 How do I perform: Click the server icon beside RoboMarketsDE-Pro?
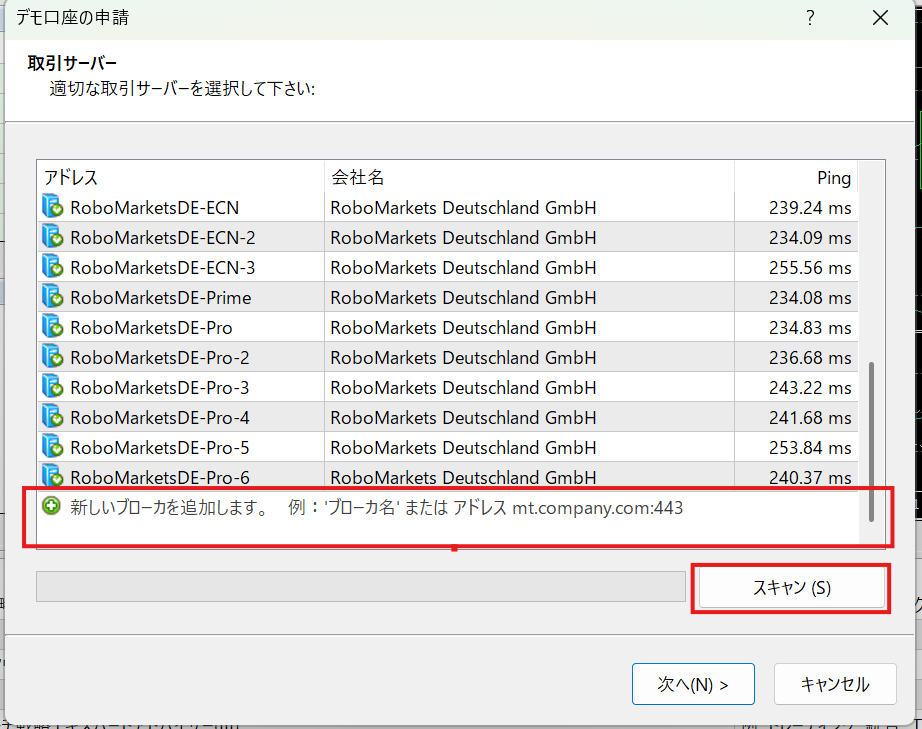[x=52, y=328]
